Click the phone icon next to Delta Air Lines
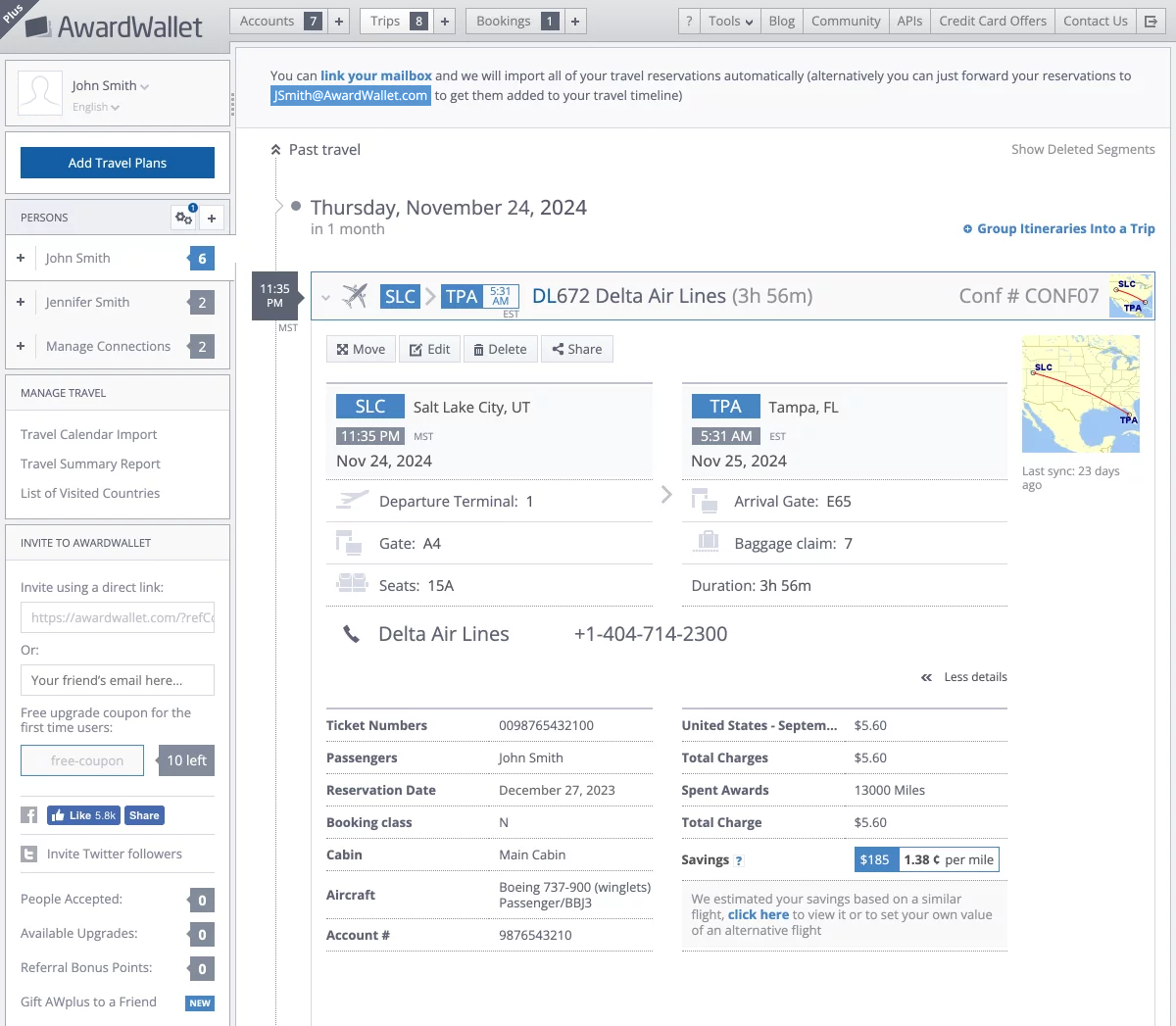This screenshot has height=1026, width=1176. coord(351,635)
